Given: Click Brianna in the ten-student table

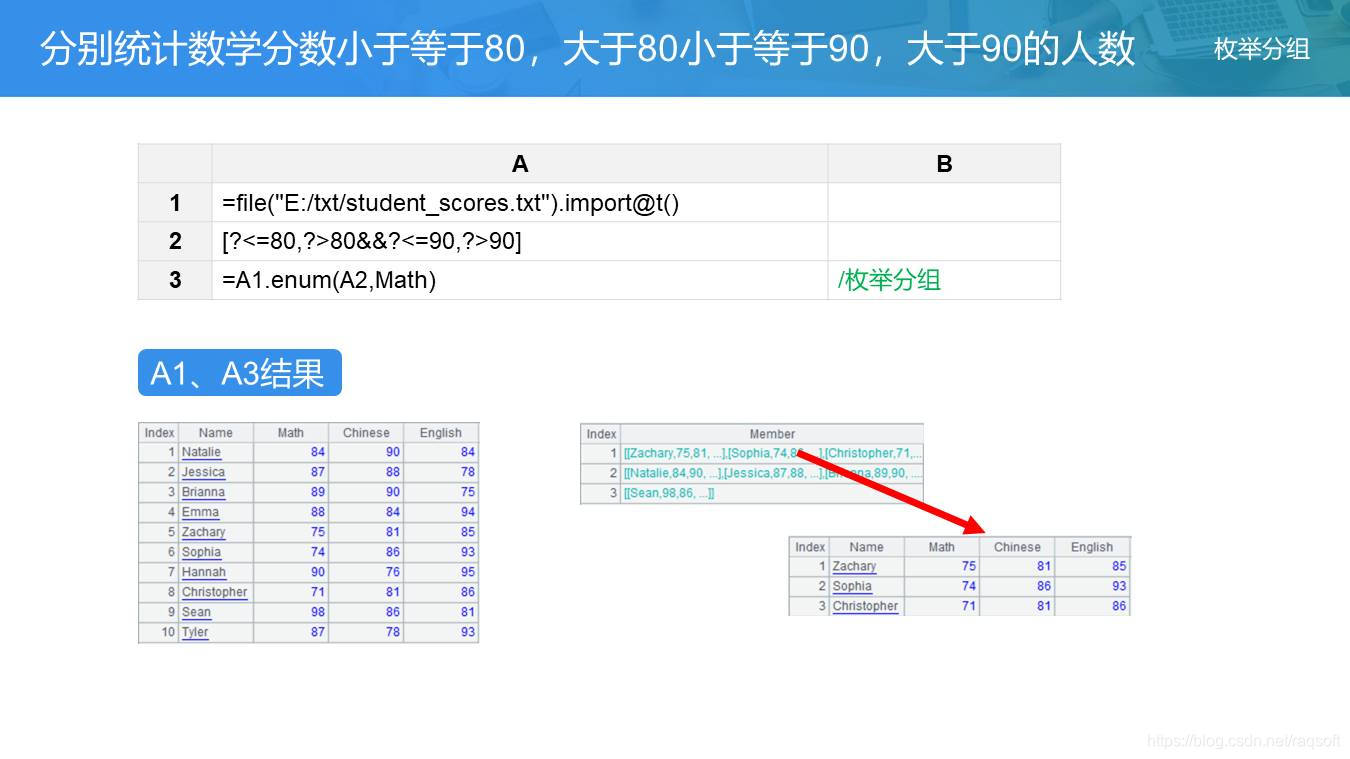Looking at the screenshot, I should click(x=203, y=492).
